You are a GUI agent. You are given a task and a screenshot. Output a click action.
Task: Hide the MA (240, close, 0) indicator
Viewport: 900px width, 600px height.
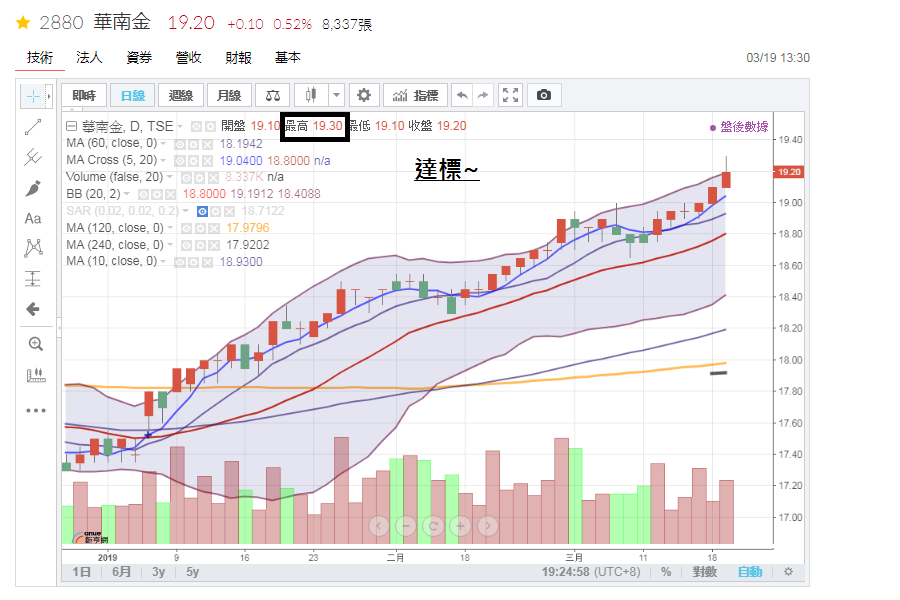pos(187,245)
